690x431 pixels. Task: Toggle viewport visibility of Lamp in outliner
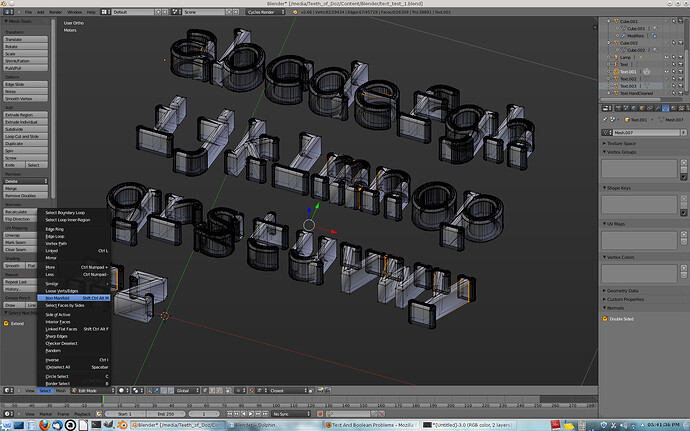667,57
